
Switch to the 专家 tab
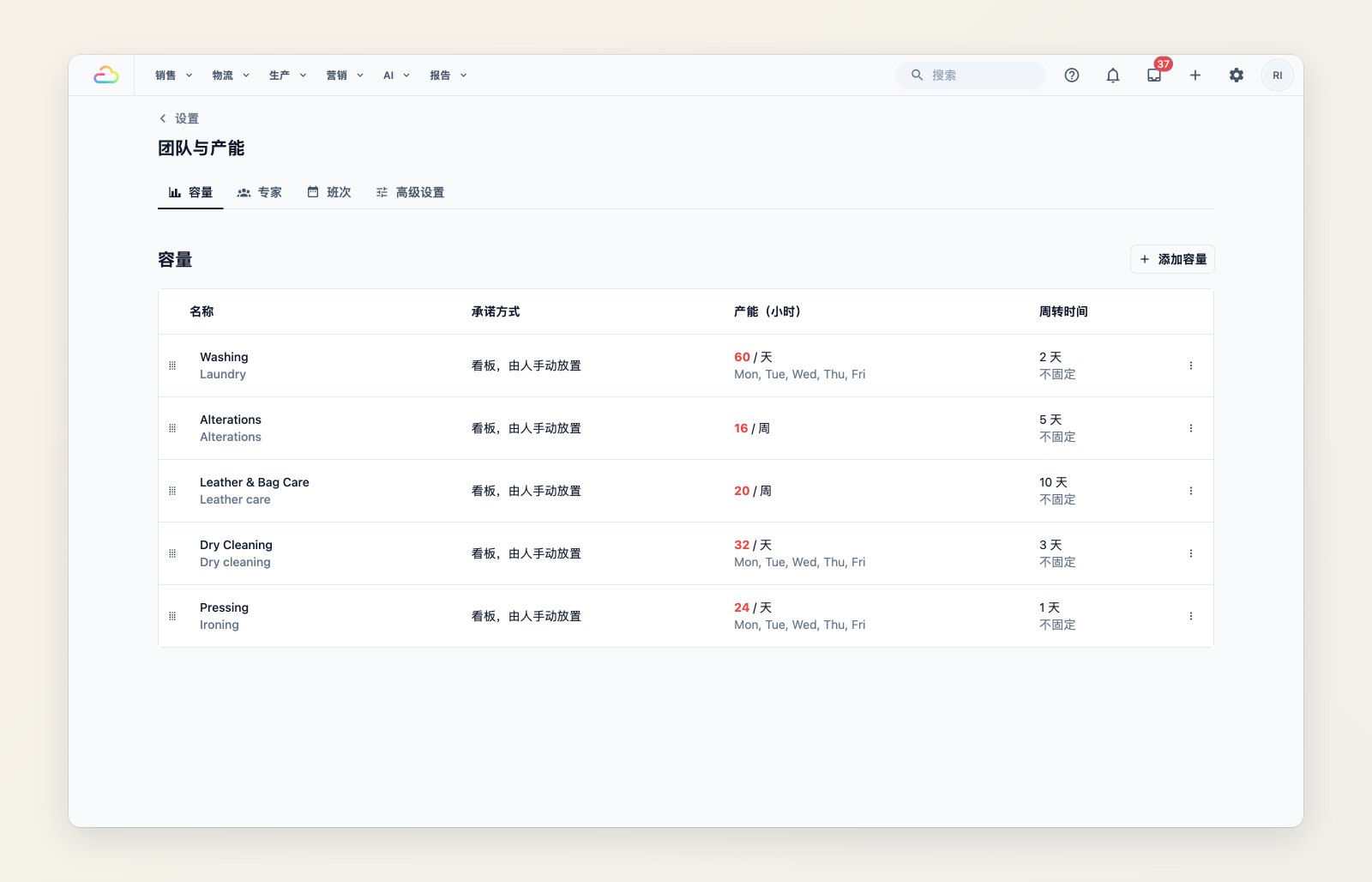point(260,192)
